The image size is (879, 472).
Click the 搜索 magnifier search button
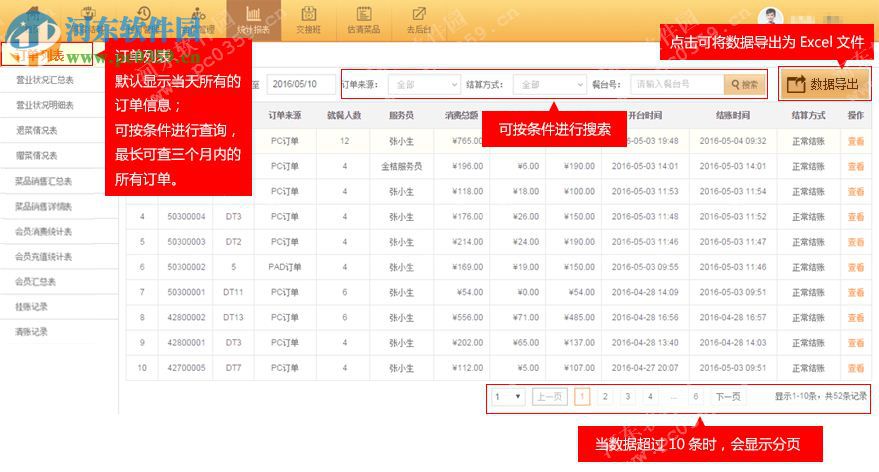coord(744,85)
